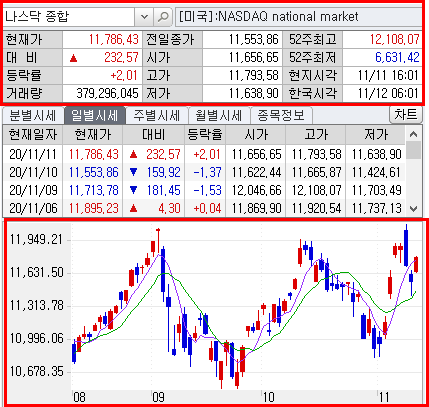
Task: Click the table scrollbar down arrow
Action: click(x=413, y=209)
